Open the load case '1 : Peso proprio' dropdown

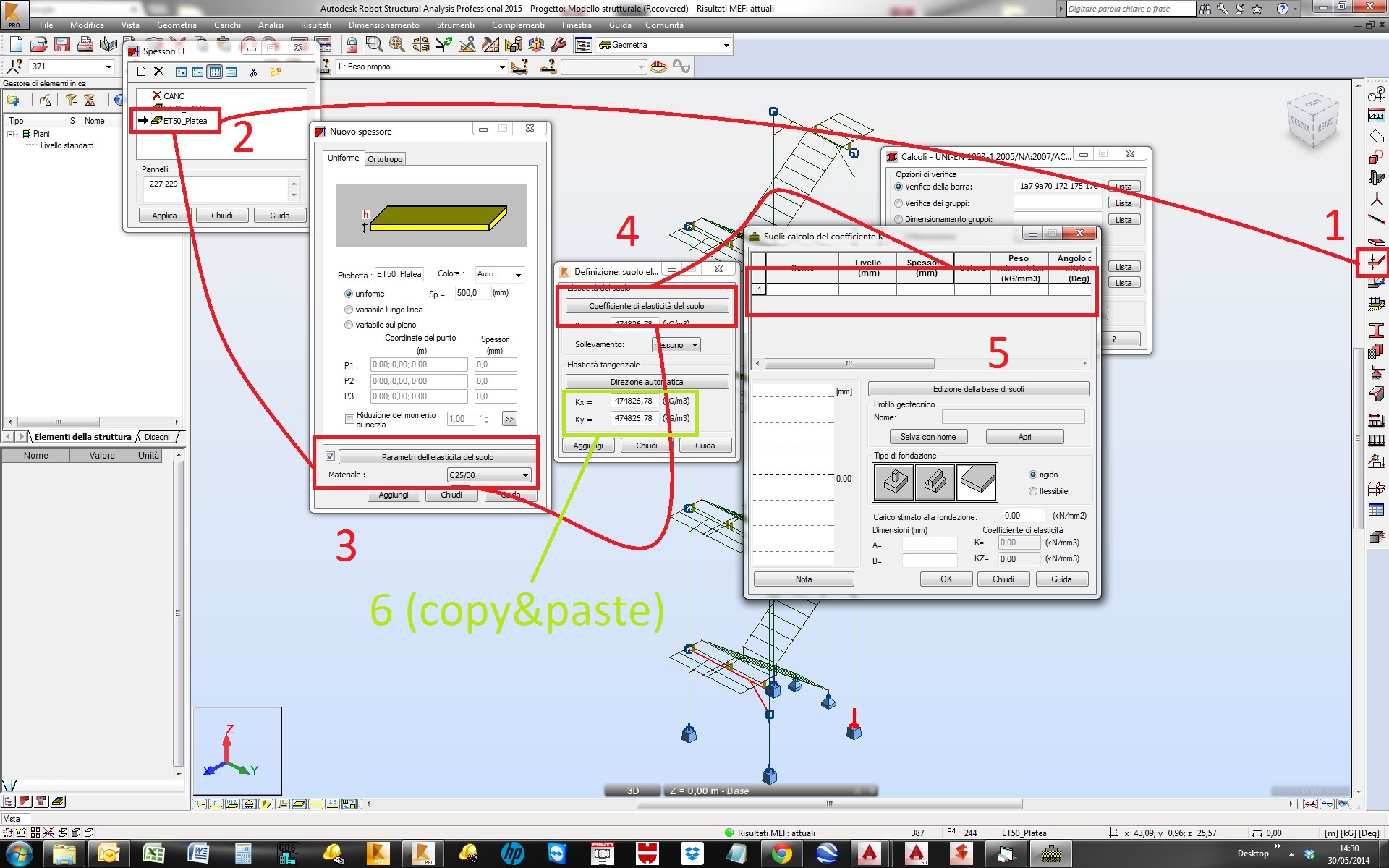pos(502,67)
